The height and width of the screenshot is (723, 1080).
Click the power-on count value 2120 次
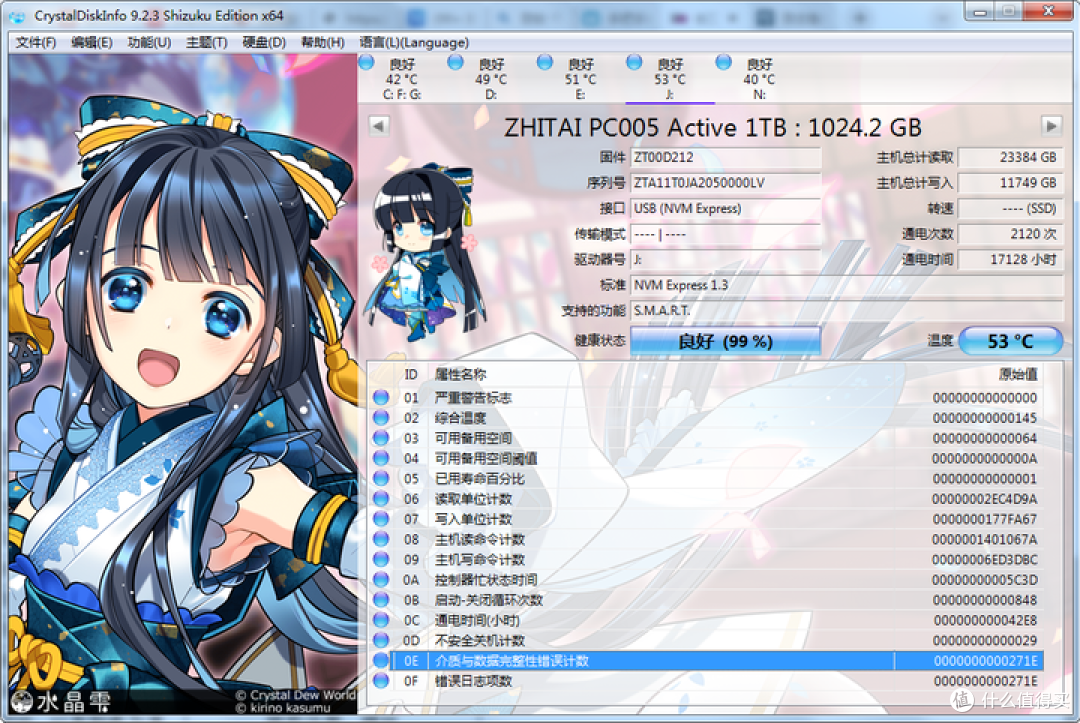tap(1010, 234)
